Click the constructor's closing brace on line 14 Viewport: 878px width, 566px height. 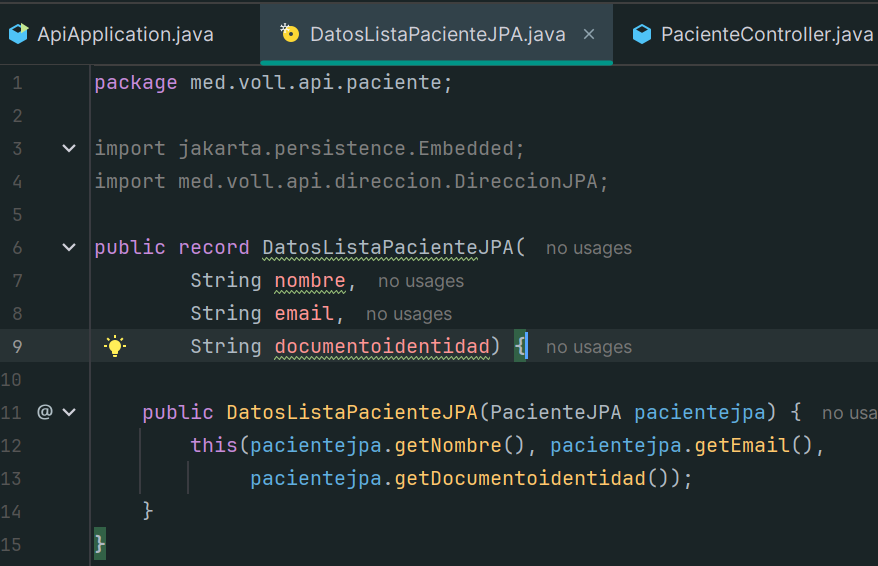tap(148, 511)
